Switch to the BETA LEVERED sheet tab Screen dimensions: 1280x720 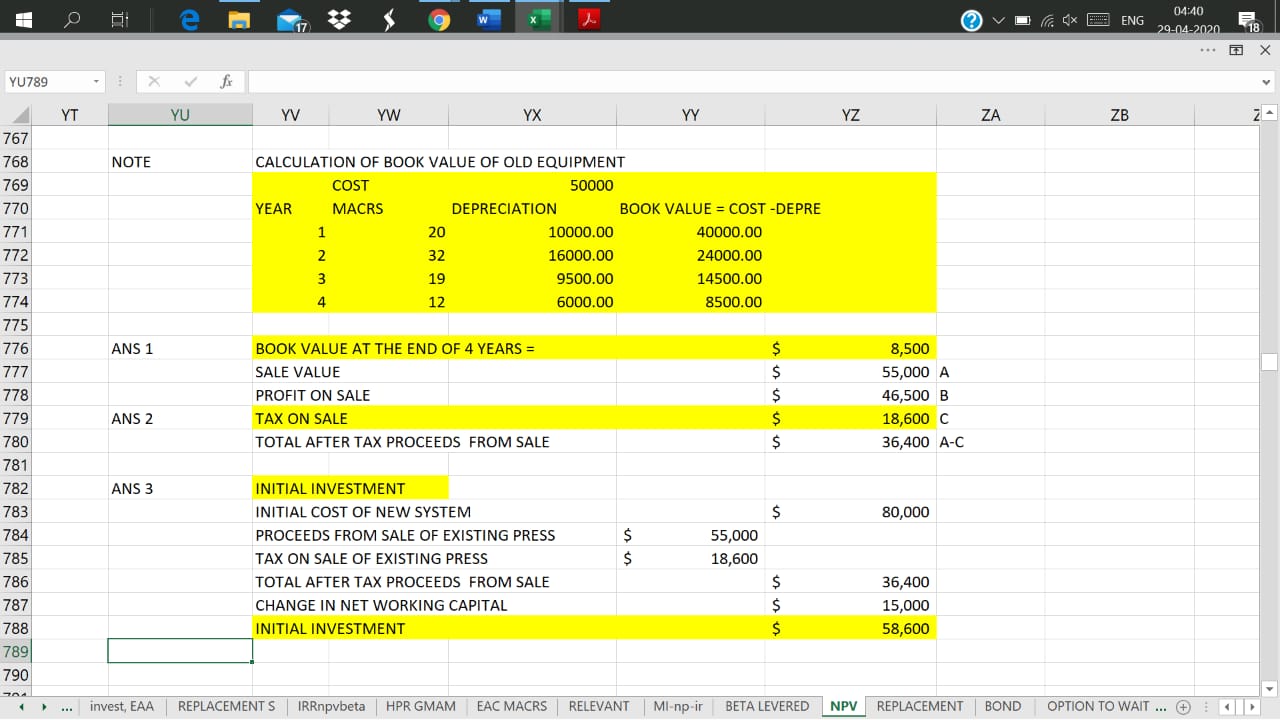[x=767, y=706]
